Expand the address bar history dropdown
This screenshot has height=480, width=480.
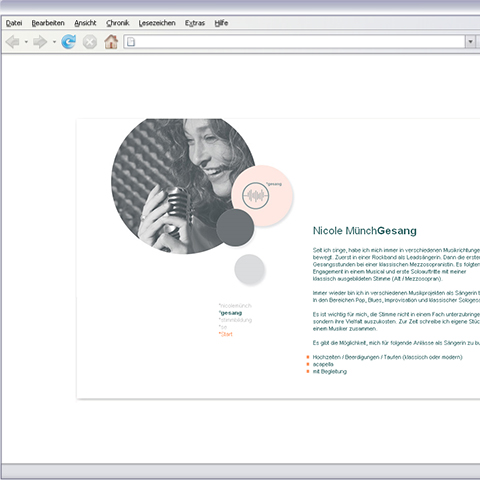pyautogui.click(x=470, y=42)
